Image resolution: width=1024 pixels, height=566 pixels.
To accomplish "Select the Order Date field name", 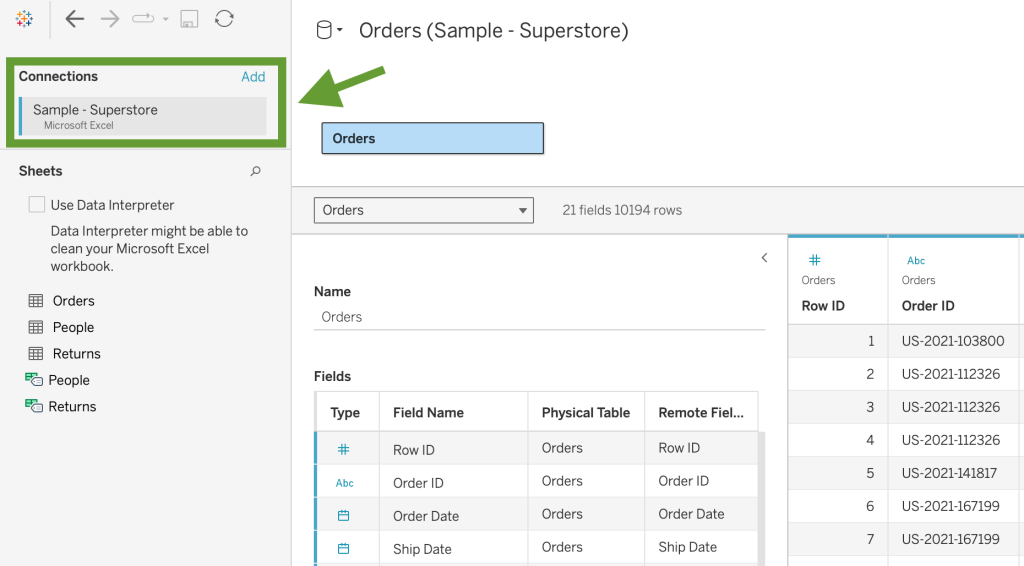I will tap(426, 516).
